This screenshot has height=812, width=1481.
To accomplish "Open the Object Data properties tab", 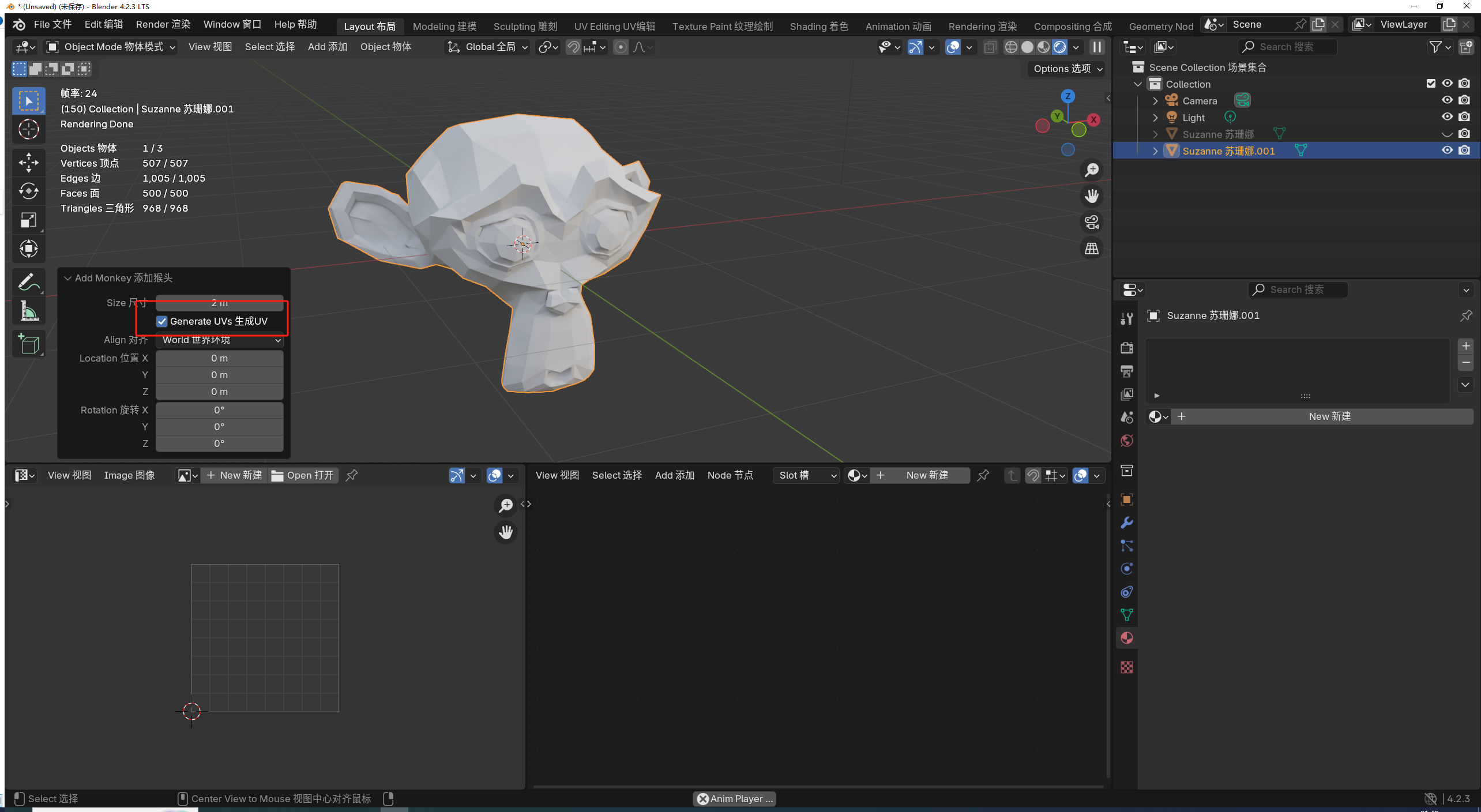I will pos(1126,615).
